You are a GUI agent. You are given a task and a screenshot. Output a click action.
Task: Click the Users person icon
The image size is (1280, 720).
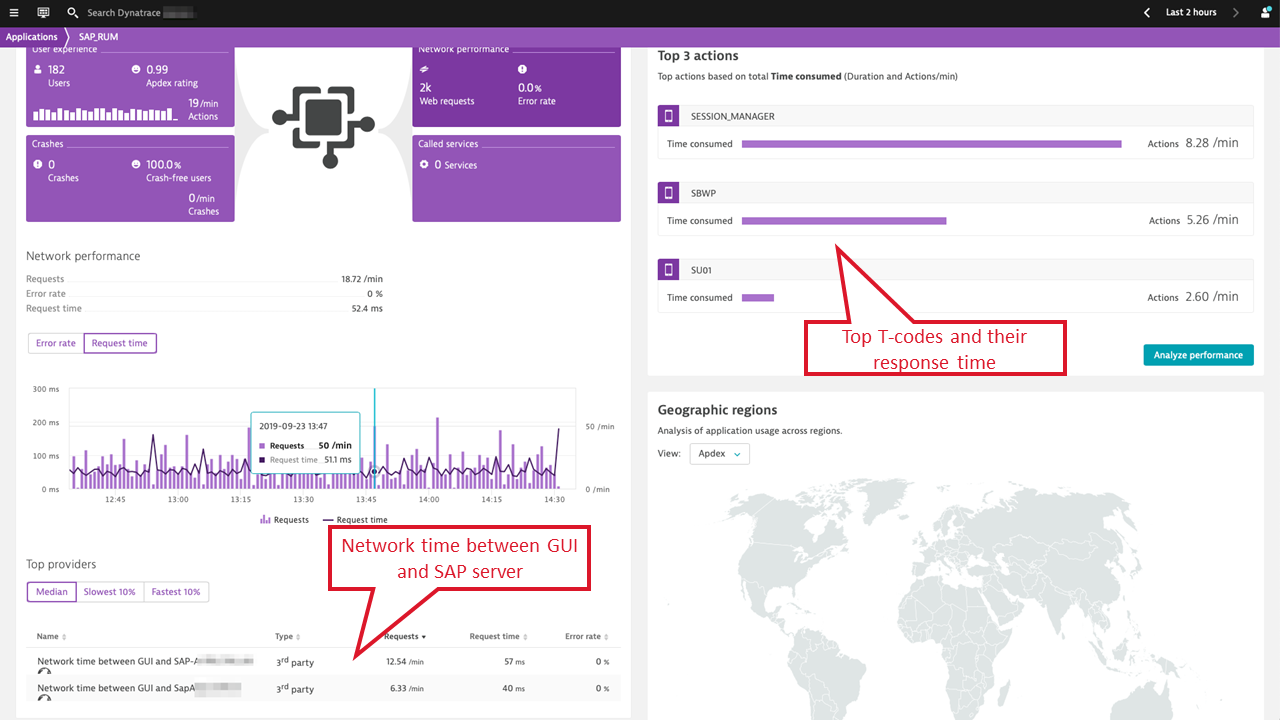(38, 70)
